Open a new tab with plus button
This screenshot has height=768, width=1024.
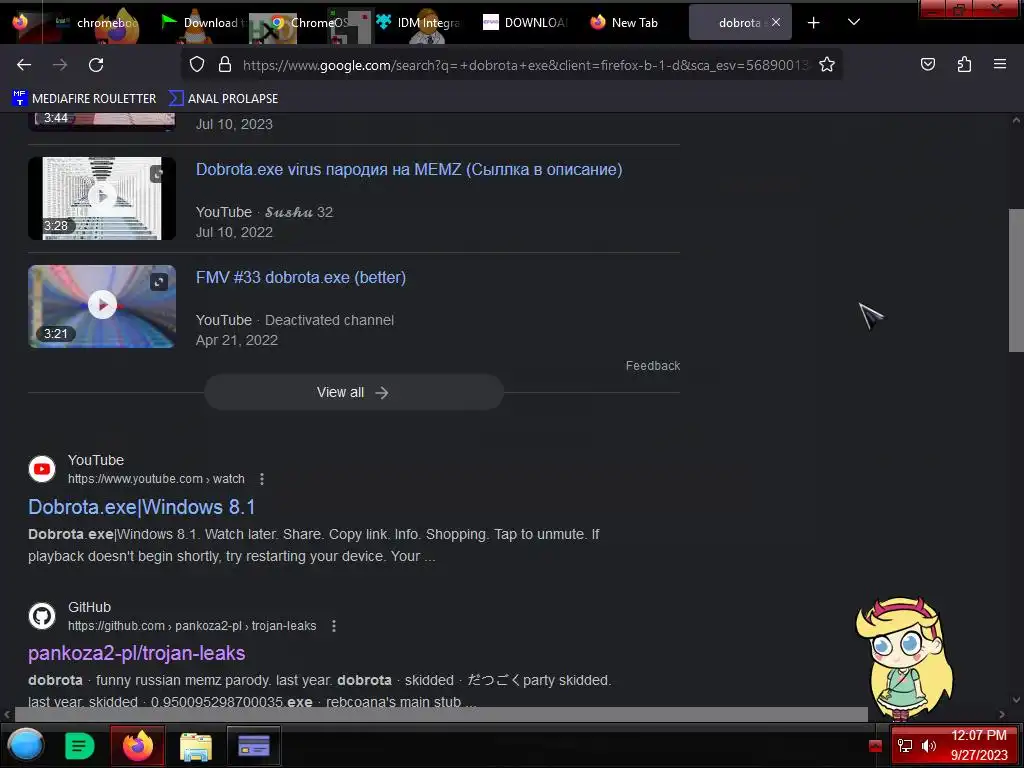click(x=813, y=23)
